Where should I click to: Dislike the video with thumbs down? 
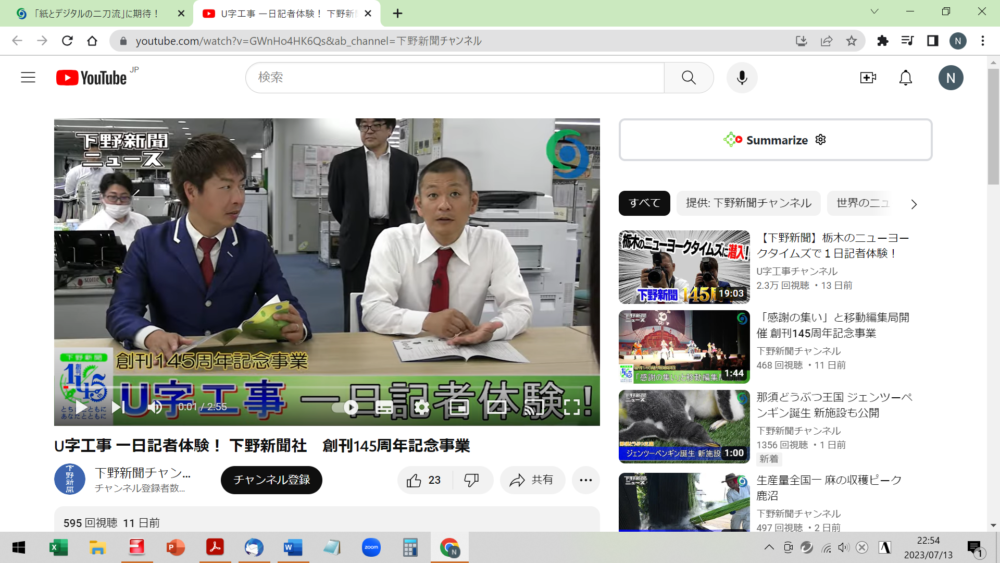[x=471, y=480]
